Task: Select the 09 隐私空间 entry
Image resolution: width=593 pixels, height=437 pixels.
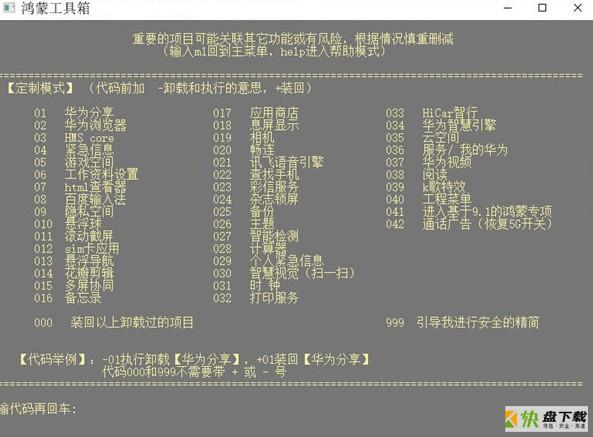Action: tap(74, 212)
